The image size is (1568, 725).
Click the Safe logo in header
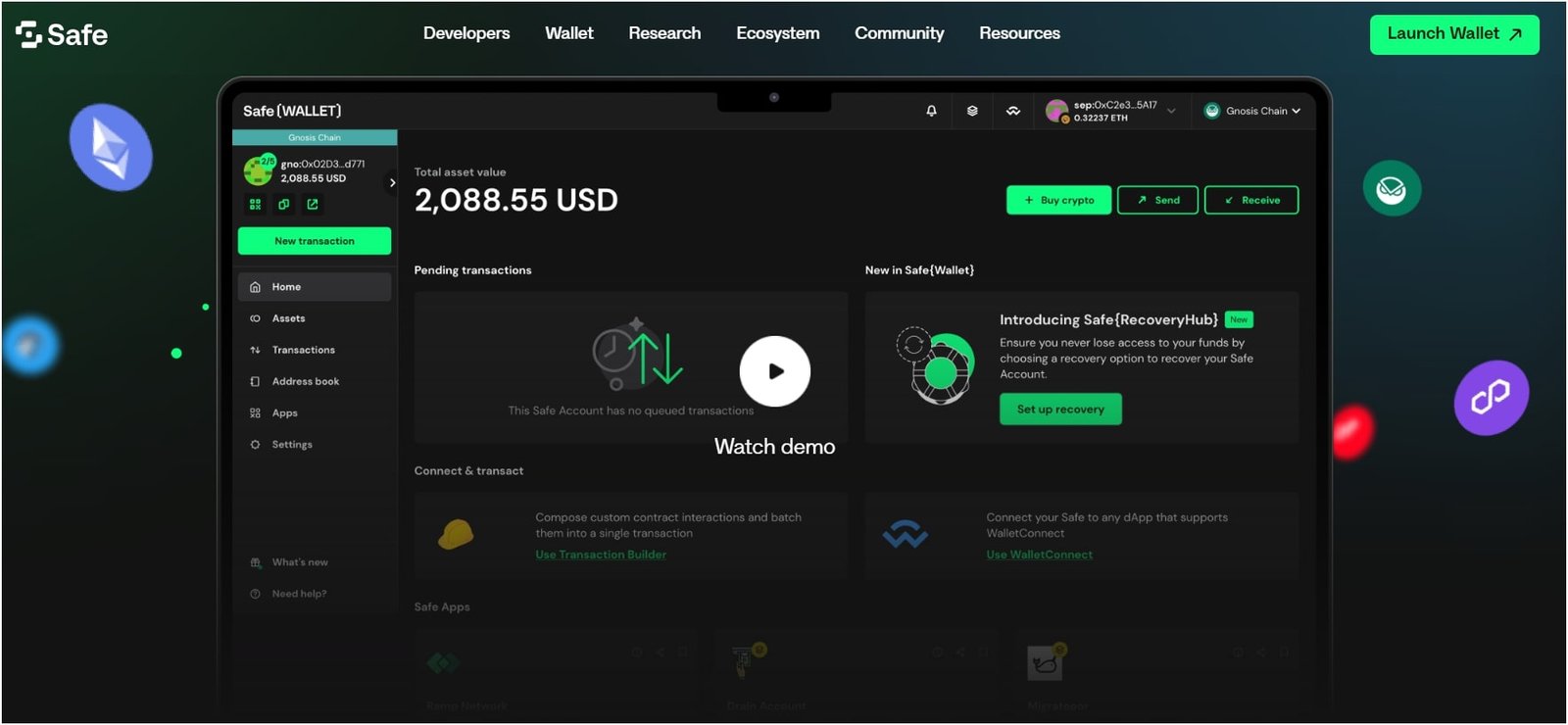pyautogui.click(x=62, y=34)
